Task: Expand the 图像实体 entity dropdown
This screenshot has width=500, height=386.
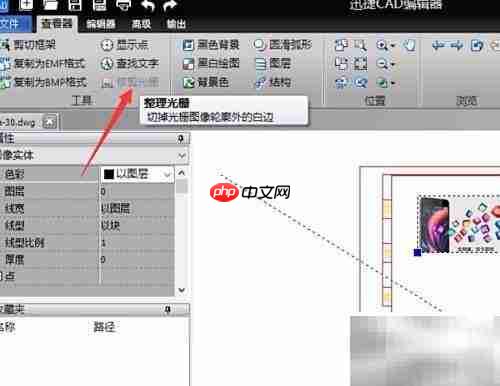Action: (182, 156)
